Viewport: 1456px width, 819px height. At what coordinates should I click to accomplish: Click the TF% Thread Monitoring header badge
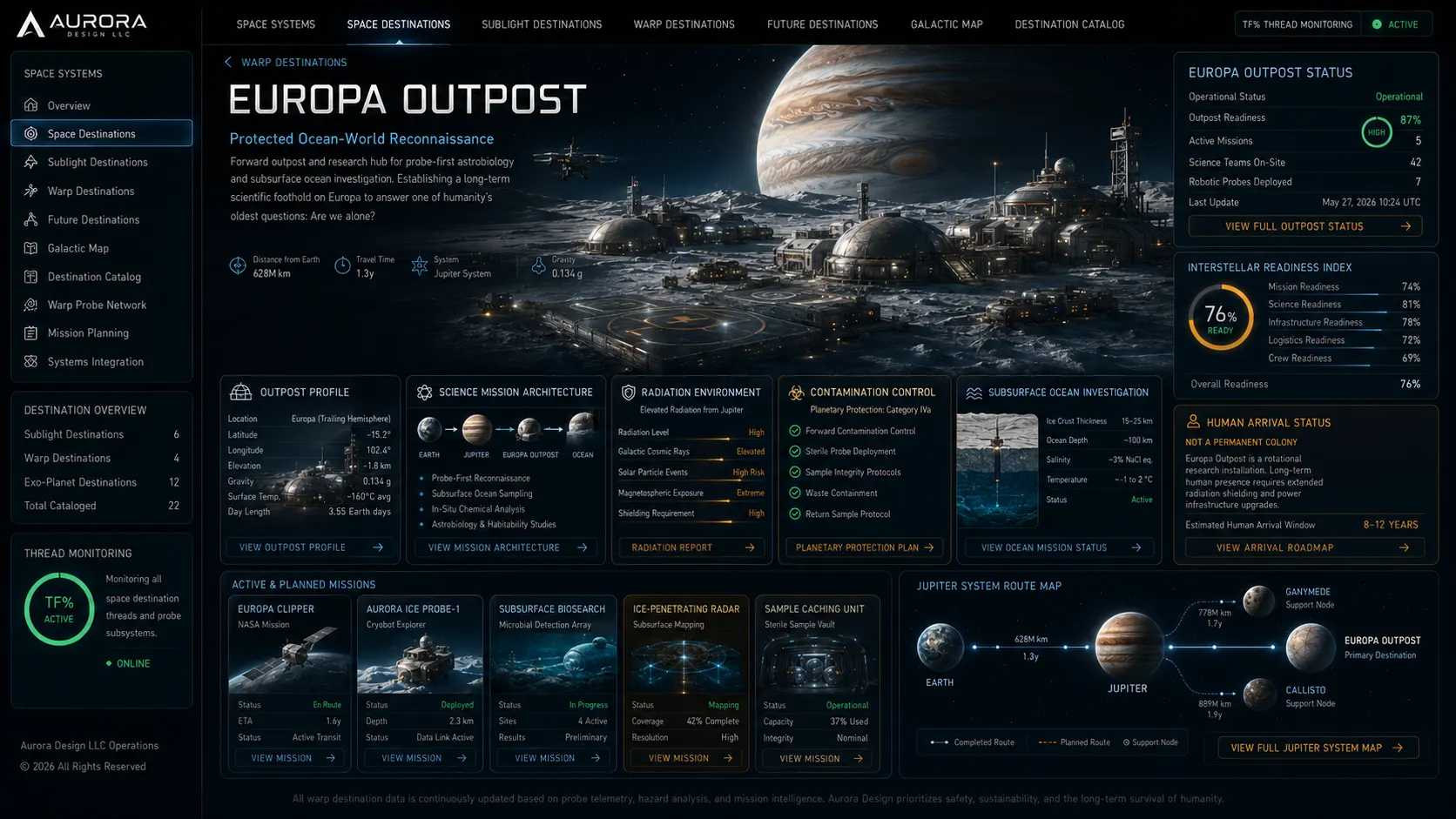click(1298, 24)
